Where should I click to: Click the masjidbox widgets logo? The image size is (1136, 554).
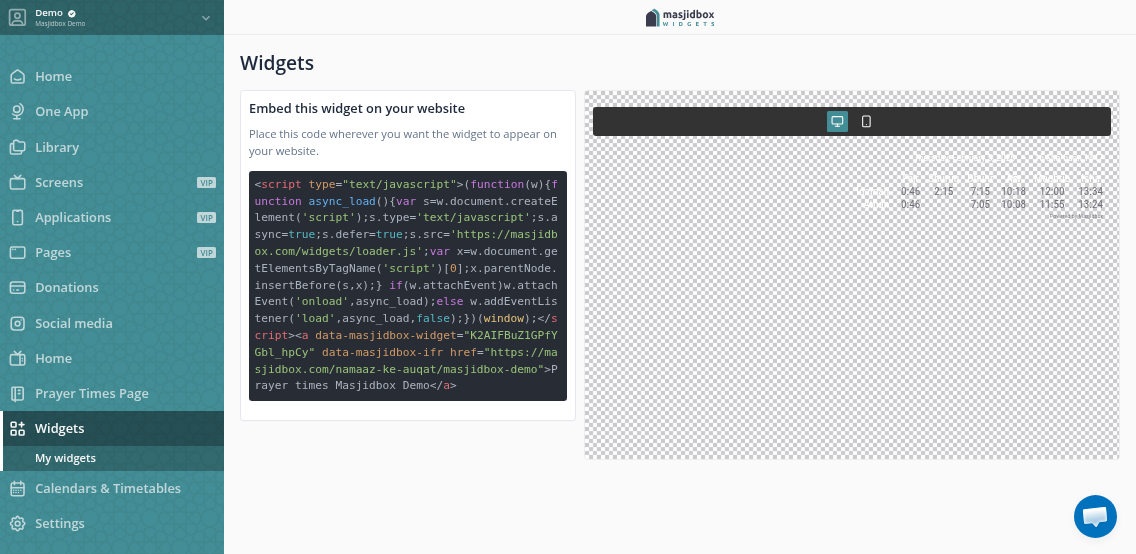(x=680, y=17)
